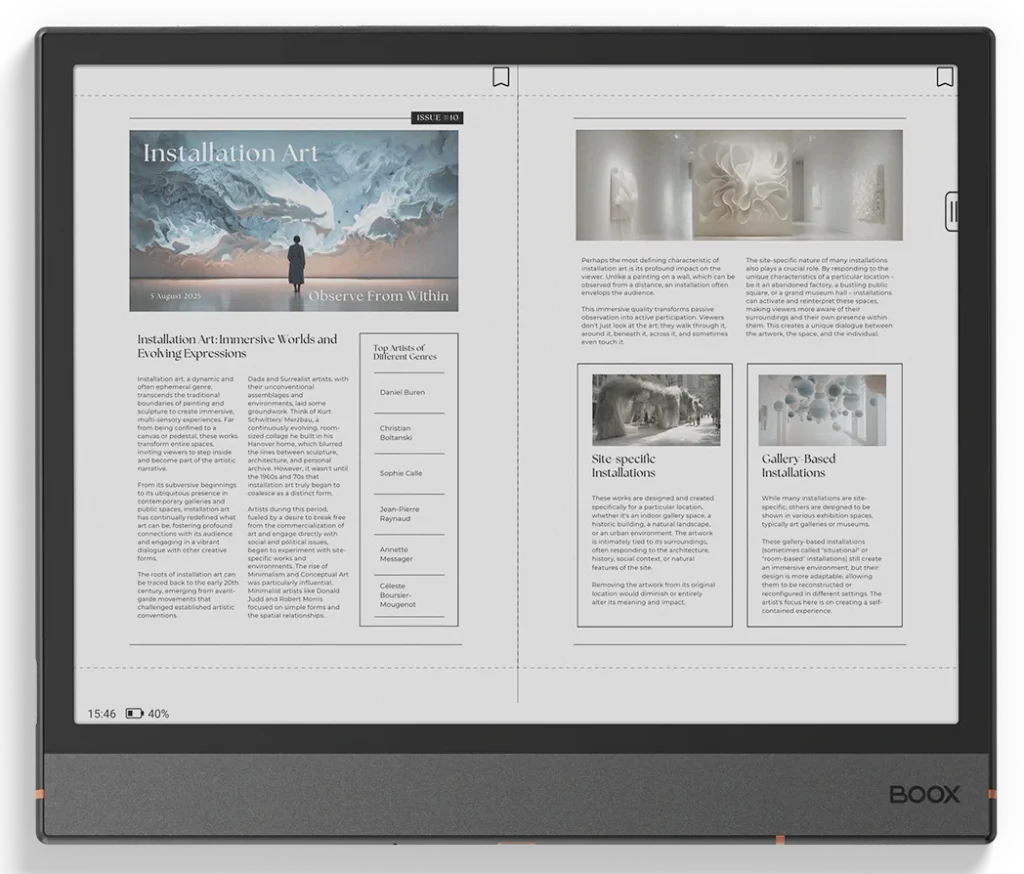Click the 15:46 clock in status bar
The height and width of the screenshot is (874, 1024).
tap(101, 714)
